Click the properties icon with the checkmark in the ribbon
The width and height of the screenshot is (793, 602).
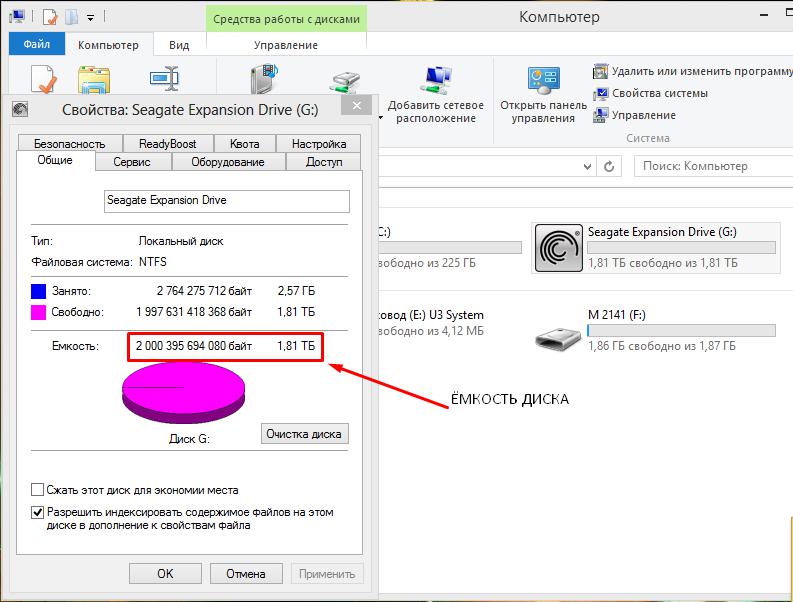coord(44,79)
